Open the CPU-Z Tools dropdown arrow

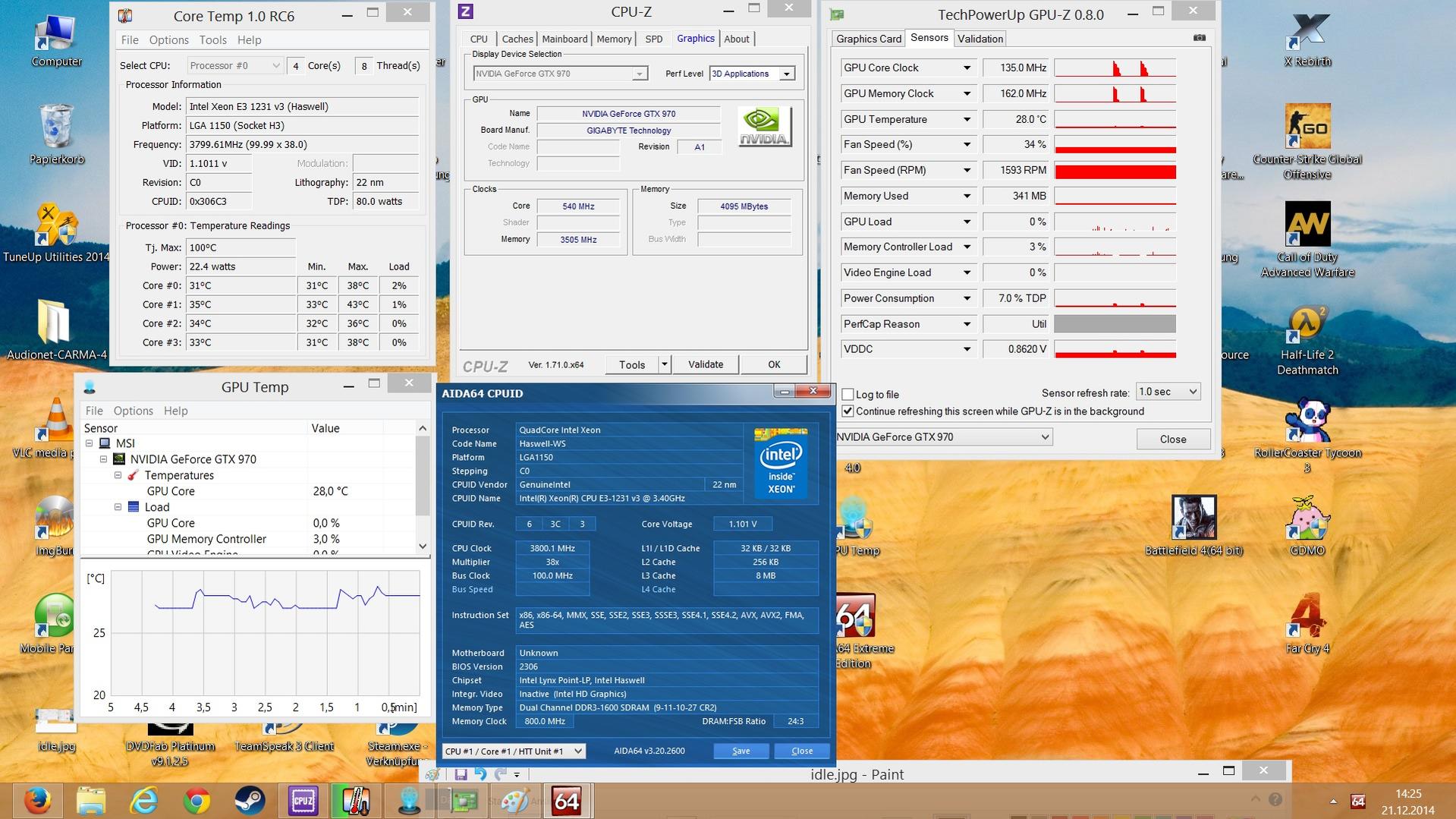(664, 365)
